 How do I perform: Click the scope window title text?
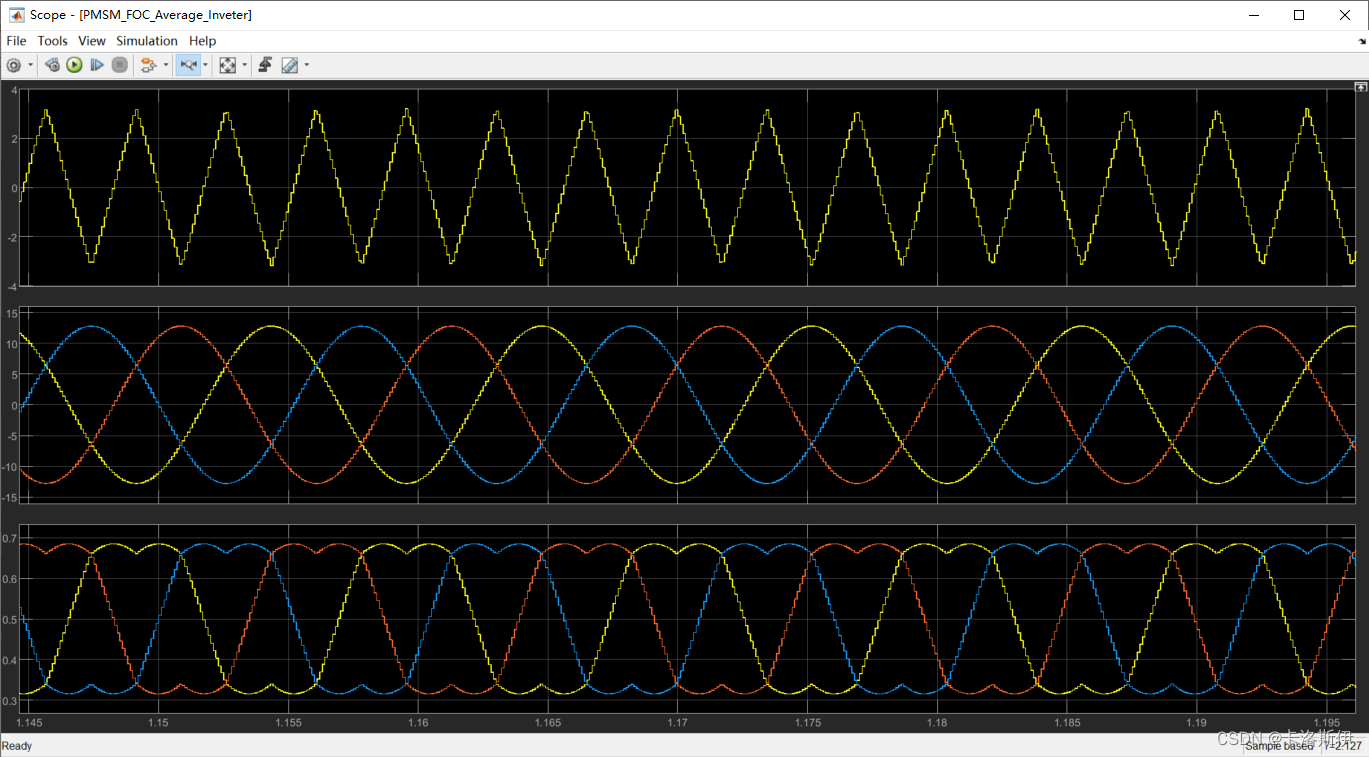pyautogui.click(x=141, y=15)
